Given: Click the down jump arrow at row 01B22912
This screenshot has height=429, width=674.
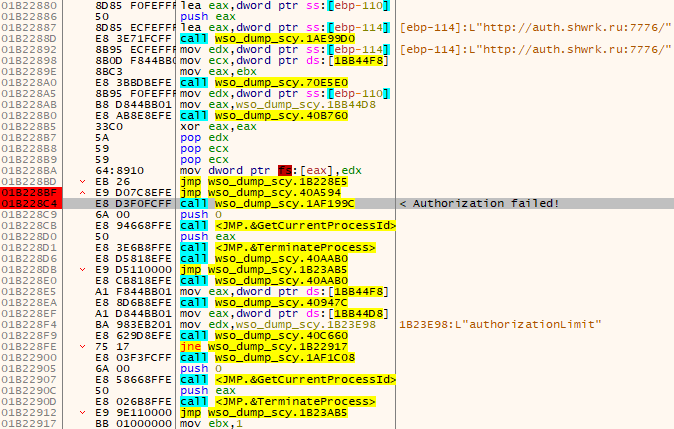Looking at the screenshot, I should click(x=82, y=410).
